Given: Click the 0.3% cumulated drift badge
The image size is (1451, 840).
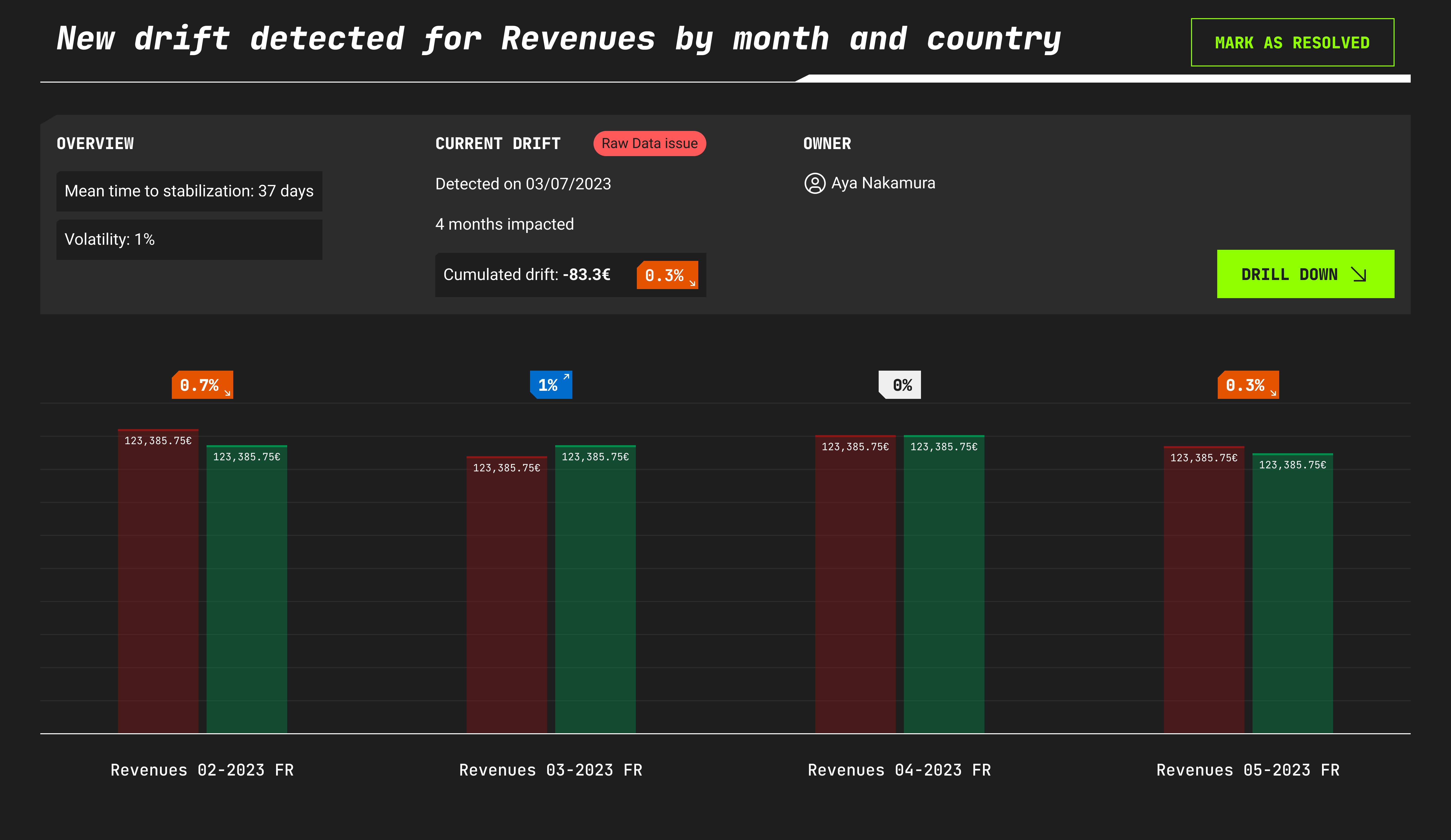Looking at the screenshot, I should [667, 275].
